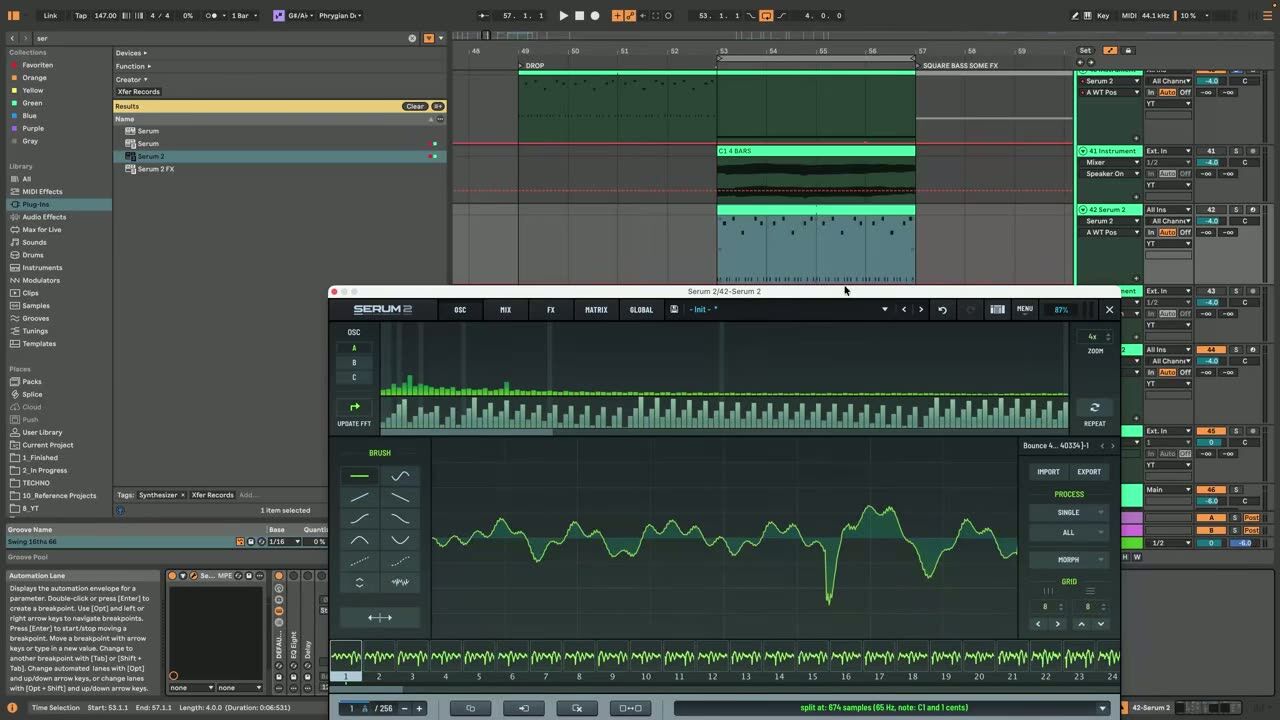
Task: Solo track 41 Instrument
Action: point(1236,151)
